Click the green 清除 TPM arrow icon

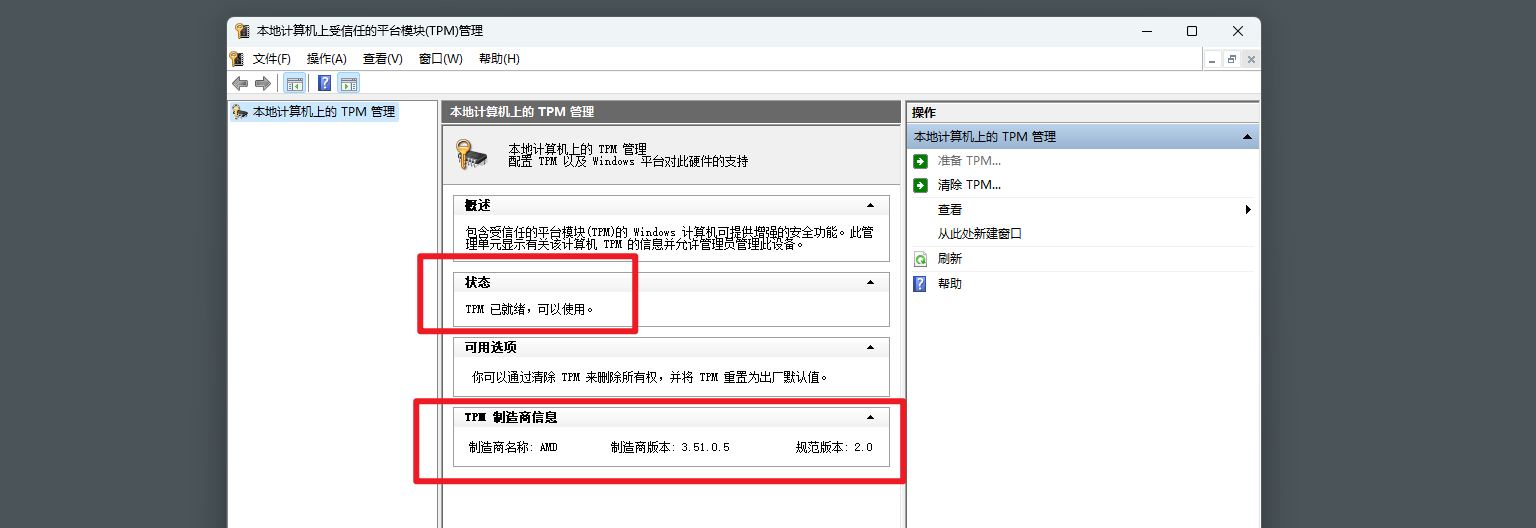[x=920, y=185]
